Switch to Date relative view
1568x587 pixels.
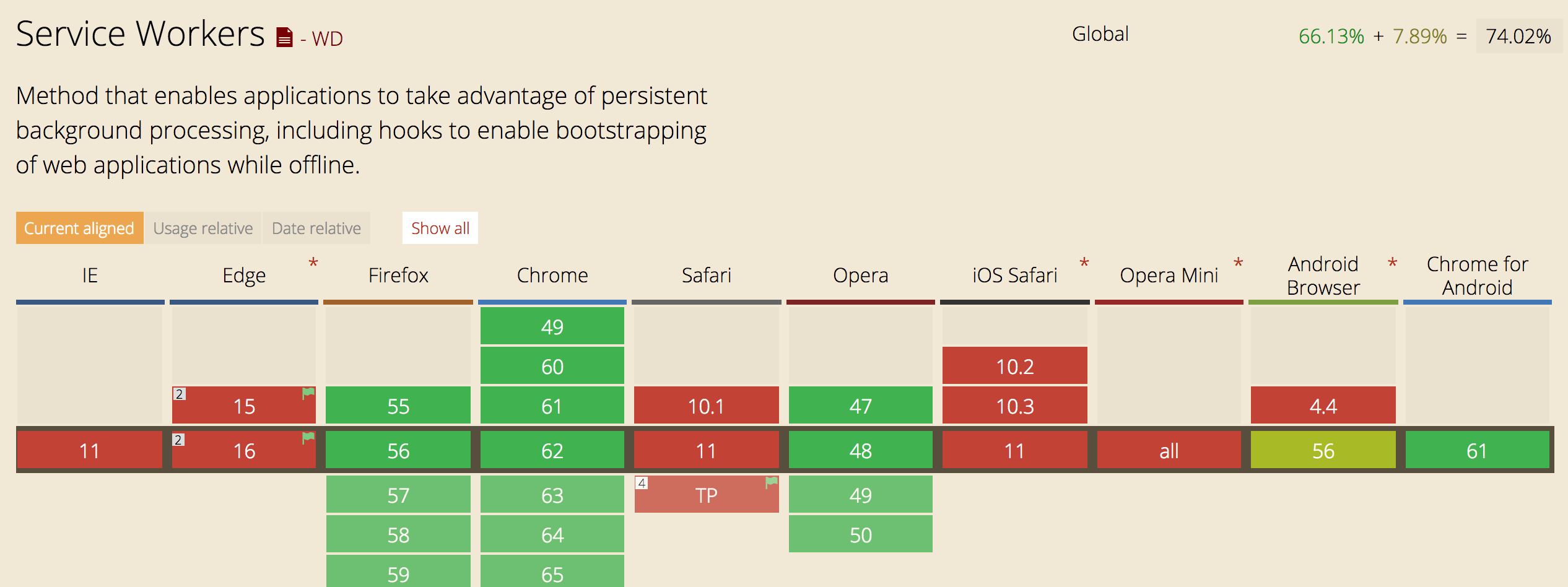point(316,228)
